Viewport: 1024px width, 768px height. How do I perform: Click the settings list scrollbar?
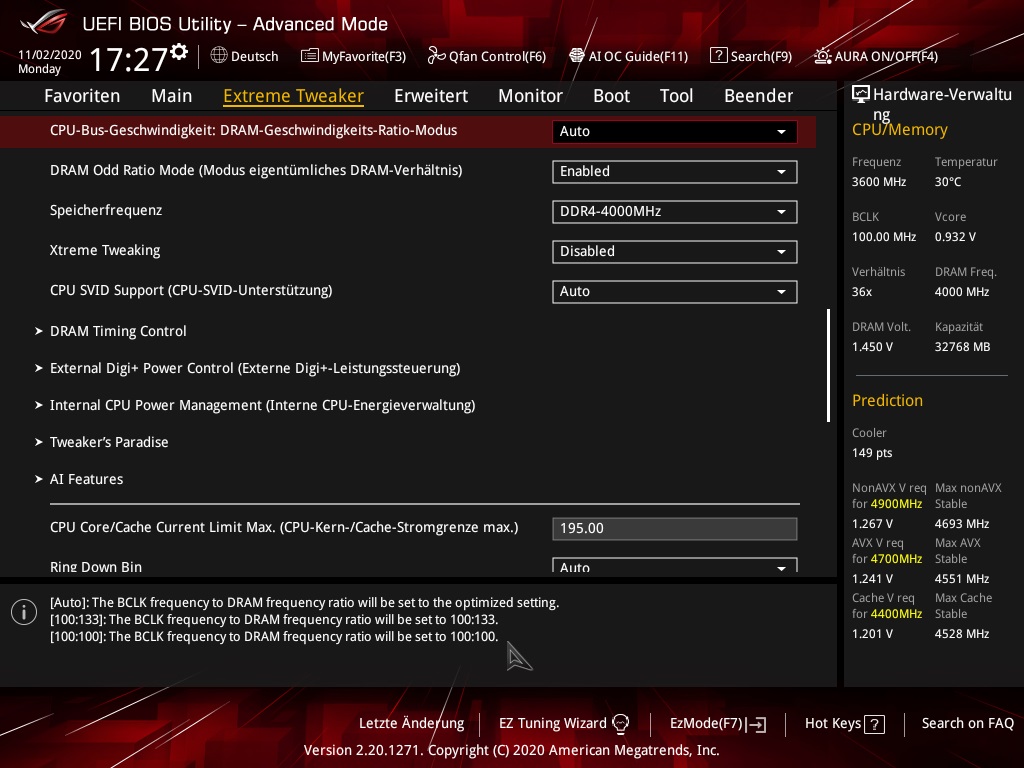(828, 365)
